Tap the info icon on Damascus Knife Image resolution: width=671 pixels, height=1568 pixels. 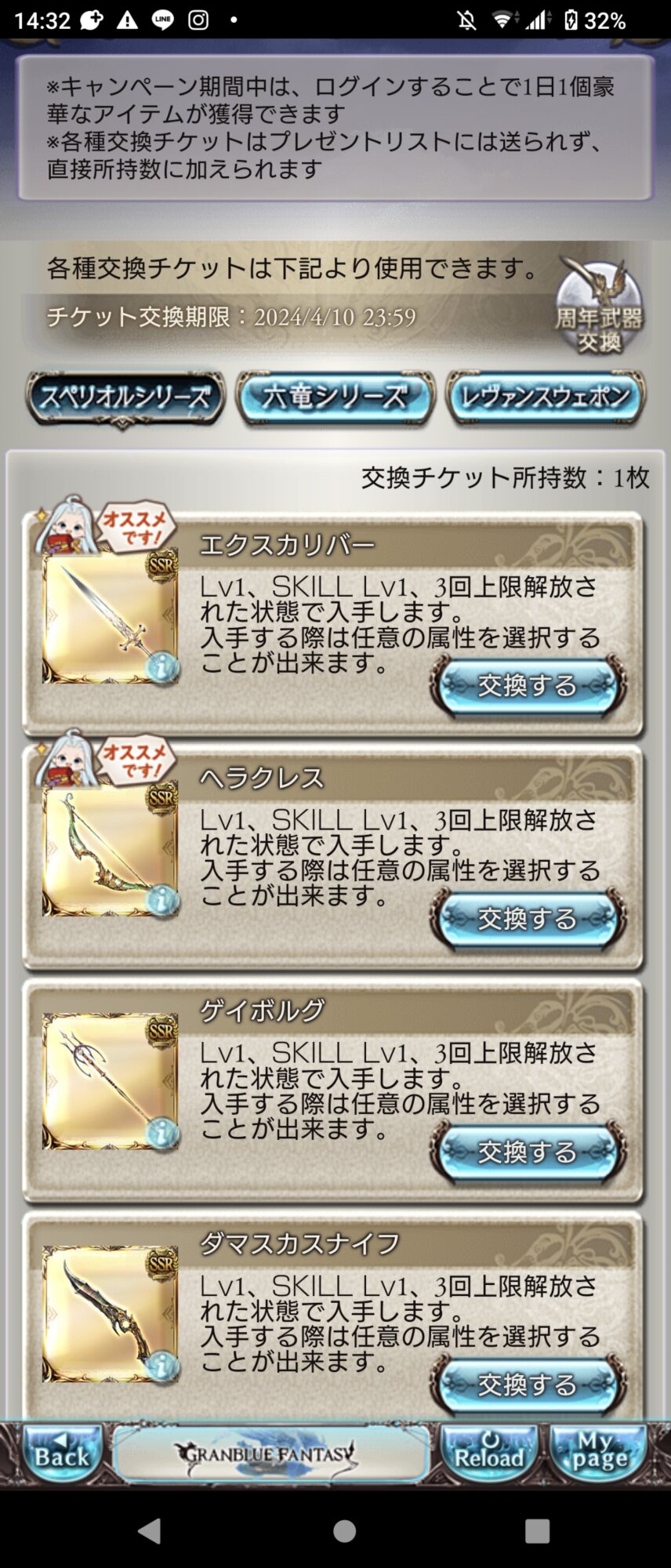click(162, 1367)
